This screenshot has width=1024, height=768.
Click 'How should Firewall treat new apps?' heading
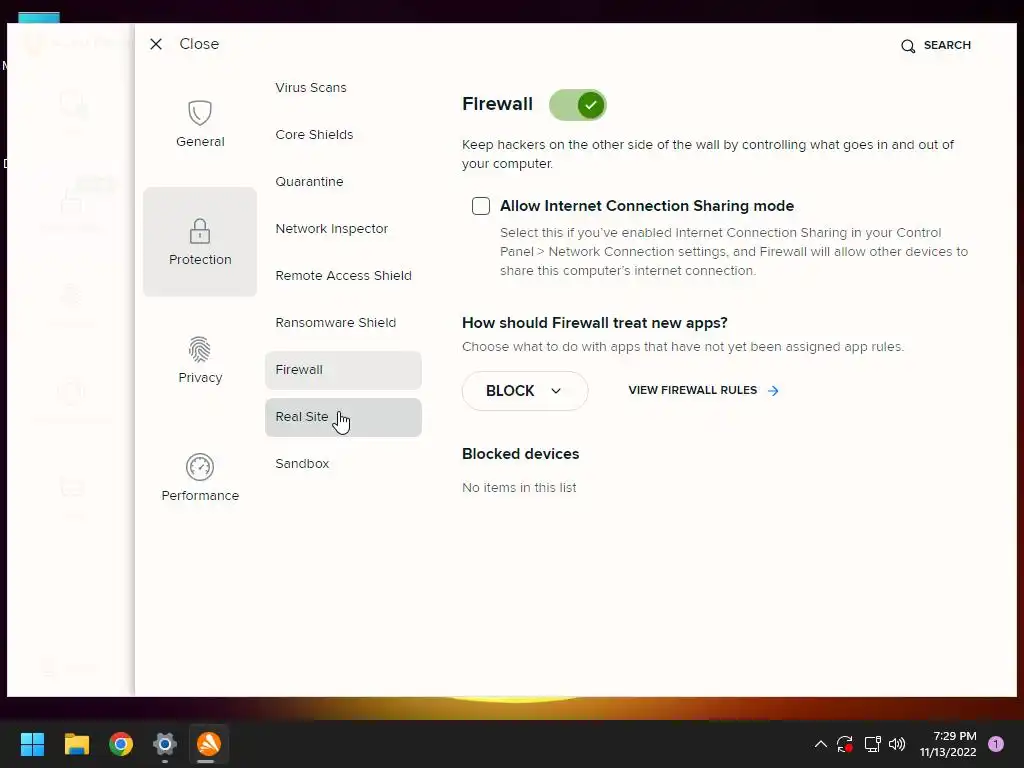click(595, 323)
